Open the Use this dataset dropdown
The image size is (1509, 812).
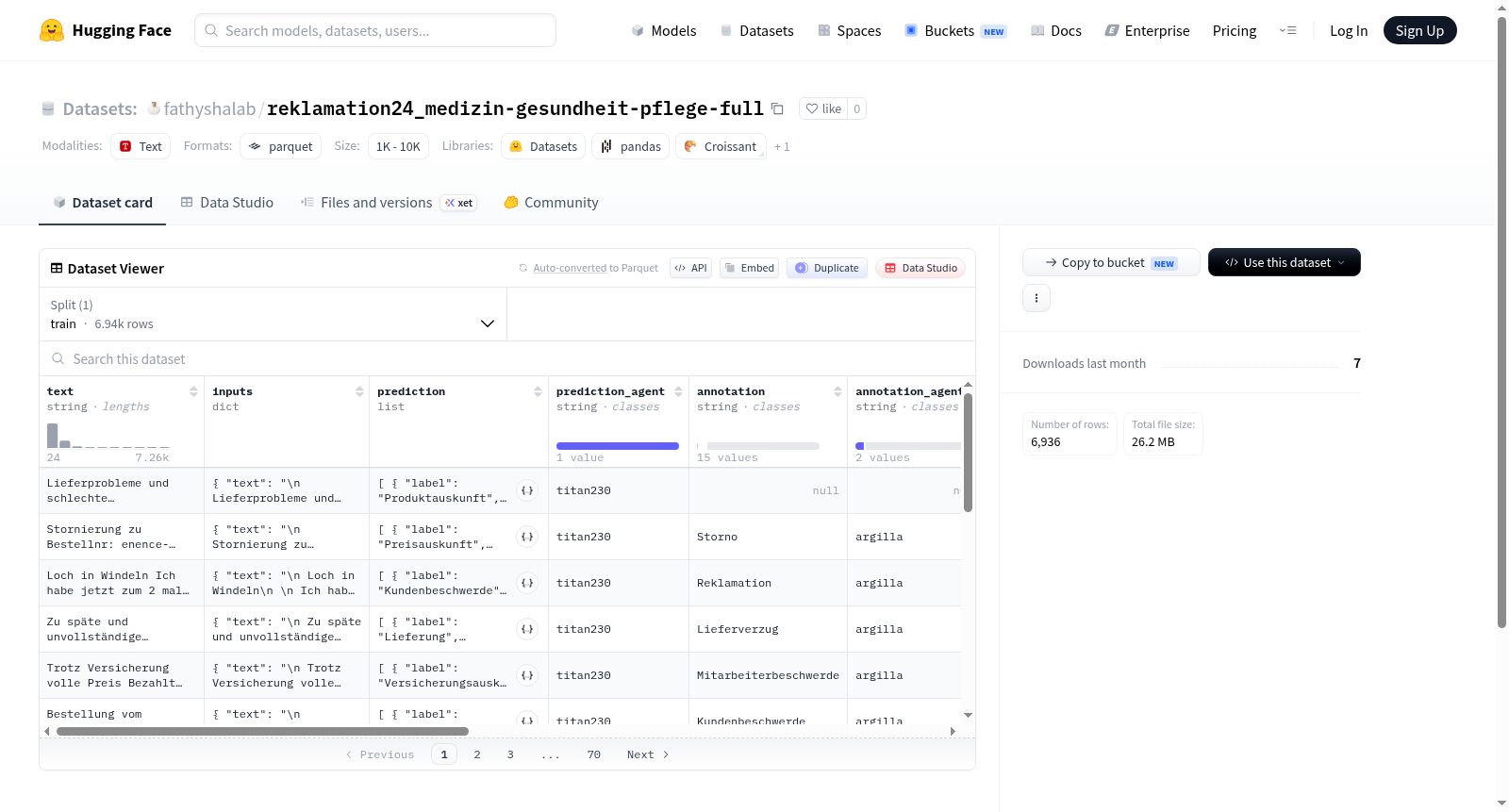(x=1284, y=262)
